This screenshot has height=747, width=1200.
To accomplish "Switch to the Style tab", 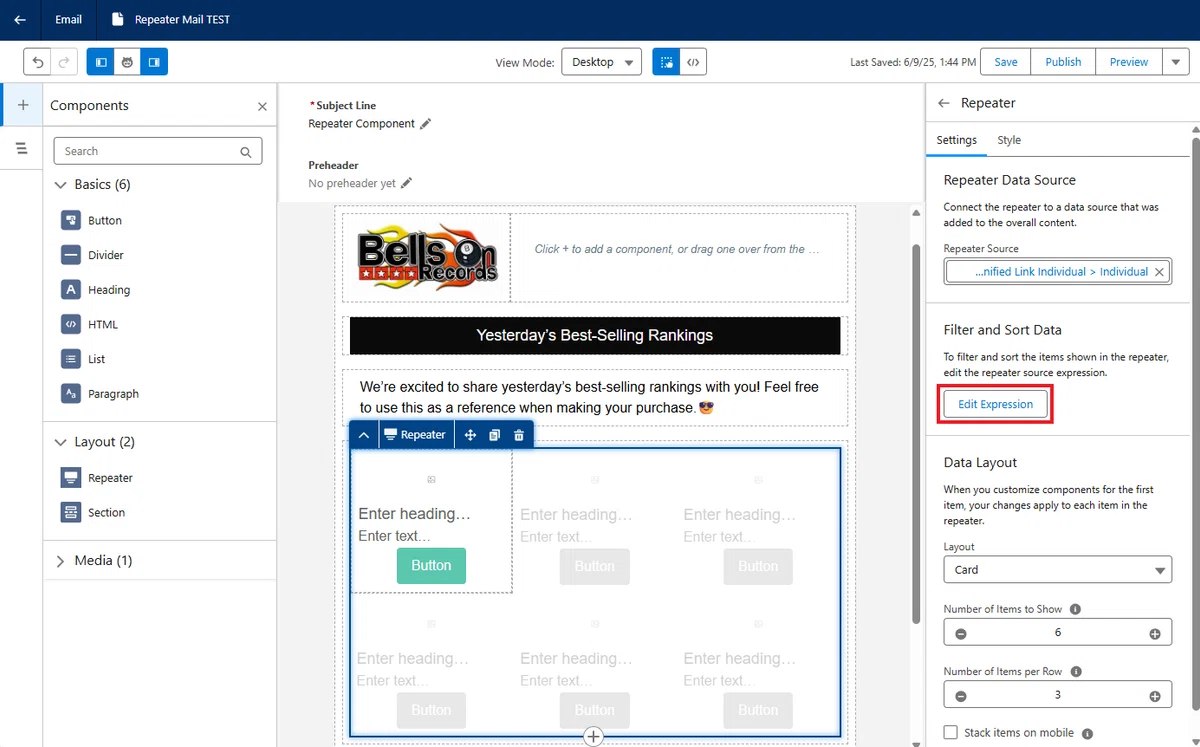I will (1009, 140).
